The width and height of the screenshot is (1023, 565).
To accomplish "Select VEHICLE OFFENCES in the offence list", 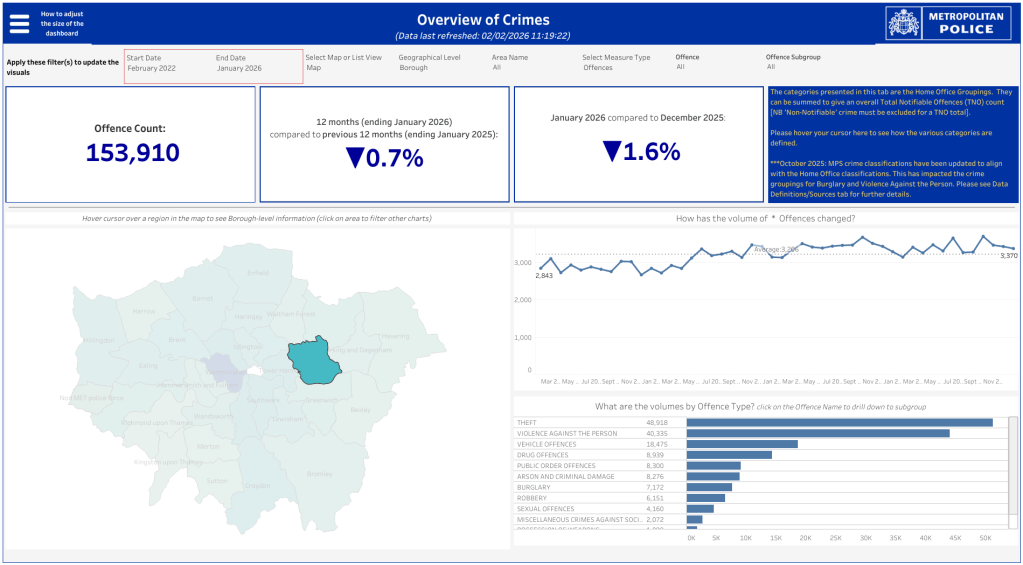I will coord(545,444).
